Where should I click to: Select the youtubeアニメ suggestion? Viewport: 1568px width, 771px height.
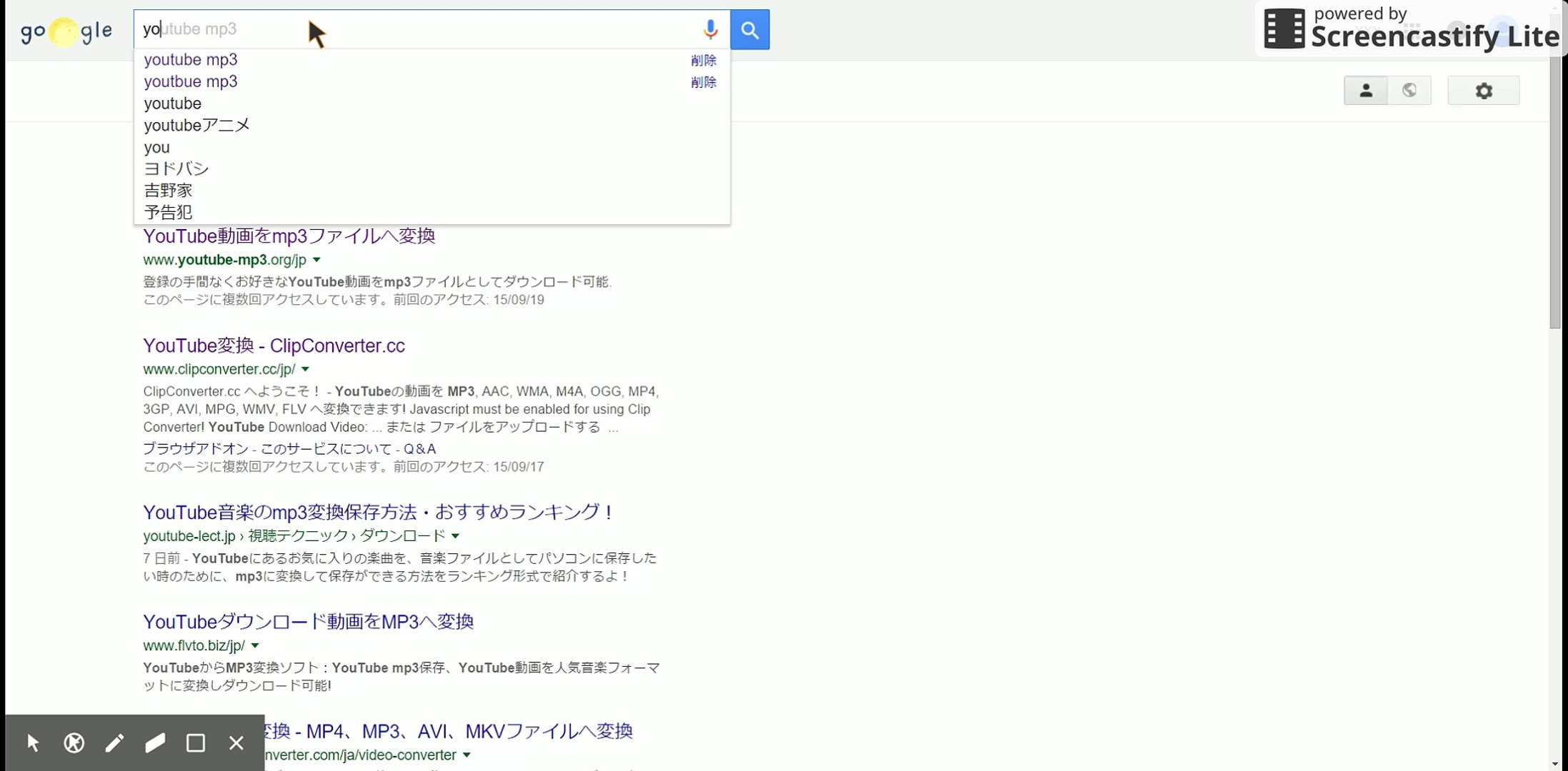point(196,126)
